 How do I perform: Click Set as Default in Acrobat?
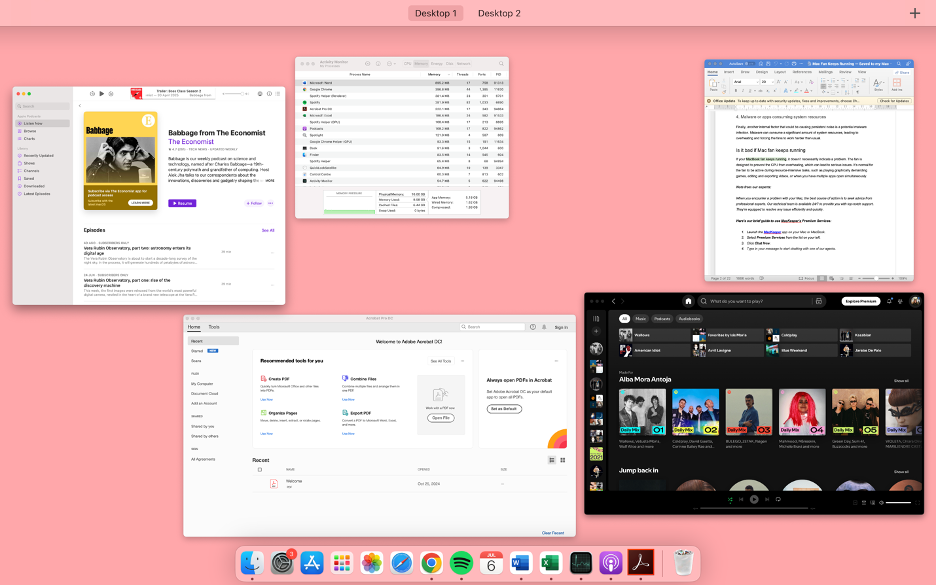(x=504, y=408)
